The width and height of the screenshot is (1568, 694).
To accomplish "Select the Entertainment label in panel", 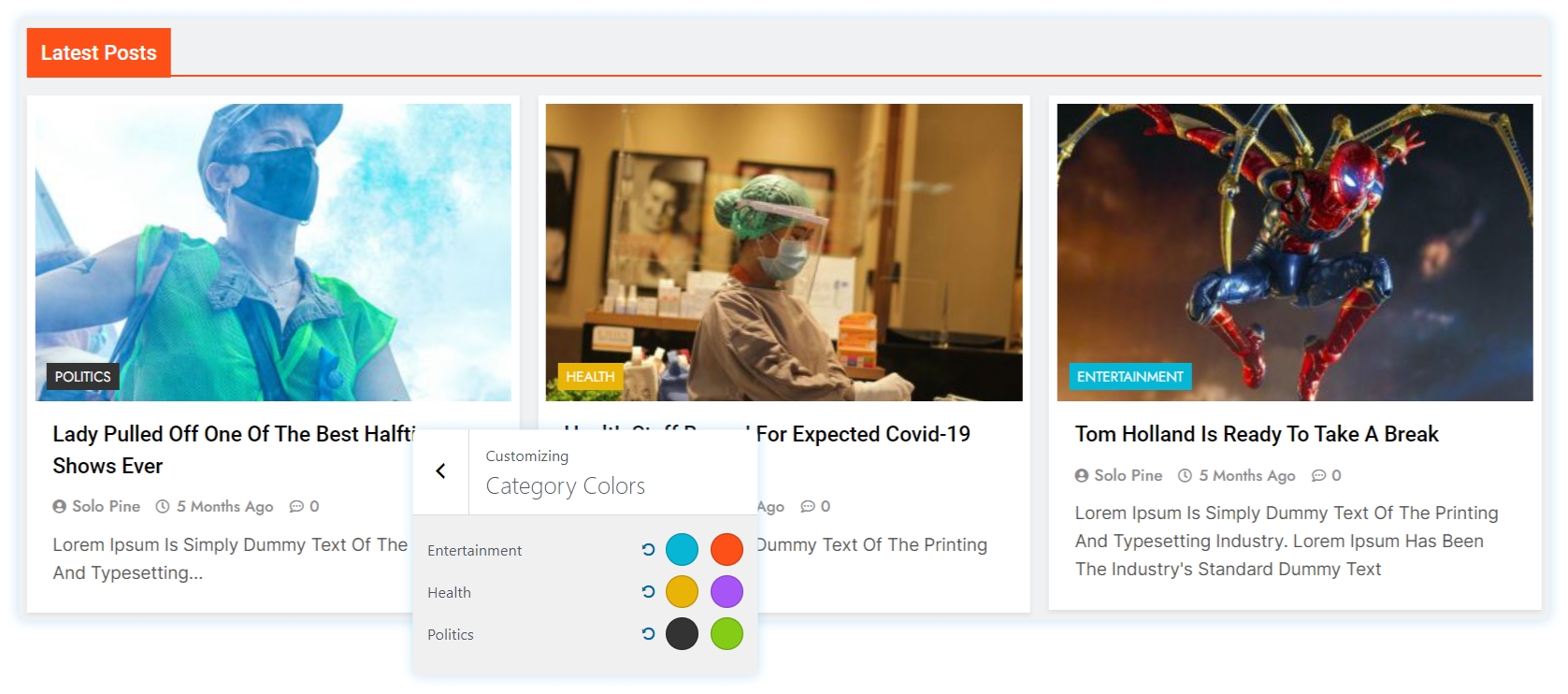I will click(x=475, y=550).
